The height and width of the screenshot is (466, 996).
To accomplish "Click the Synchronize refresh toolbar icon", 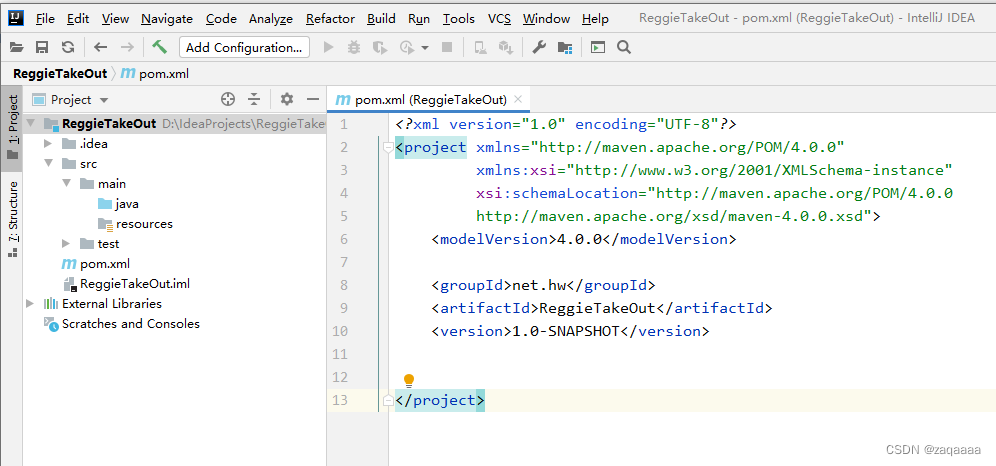I will (67, 47).
